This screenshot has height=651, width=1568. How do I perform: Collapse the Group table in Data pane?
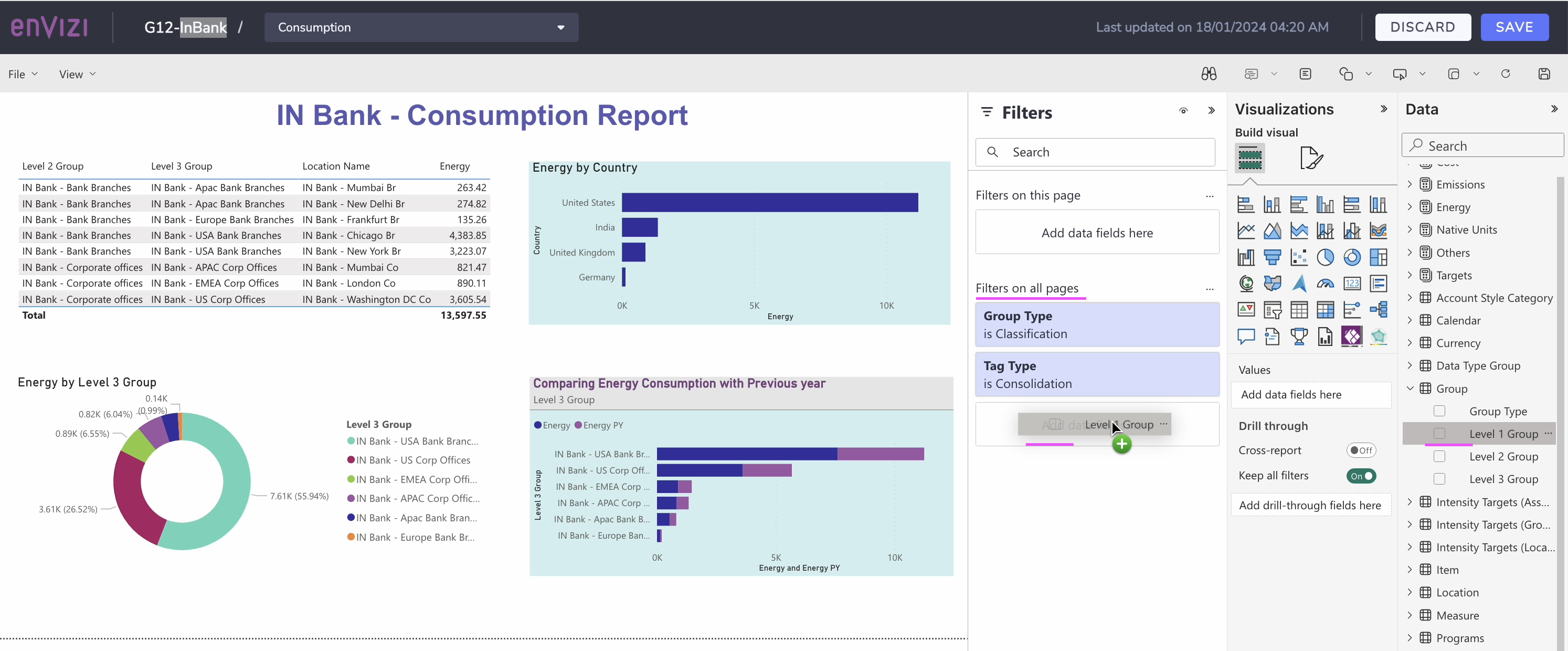pos(1410,388)
